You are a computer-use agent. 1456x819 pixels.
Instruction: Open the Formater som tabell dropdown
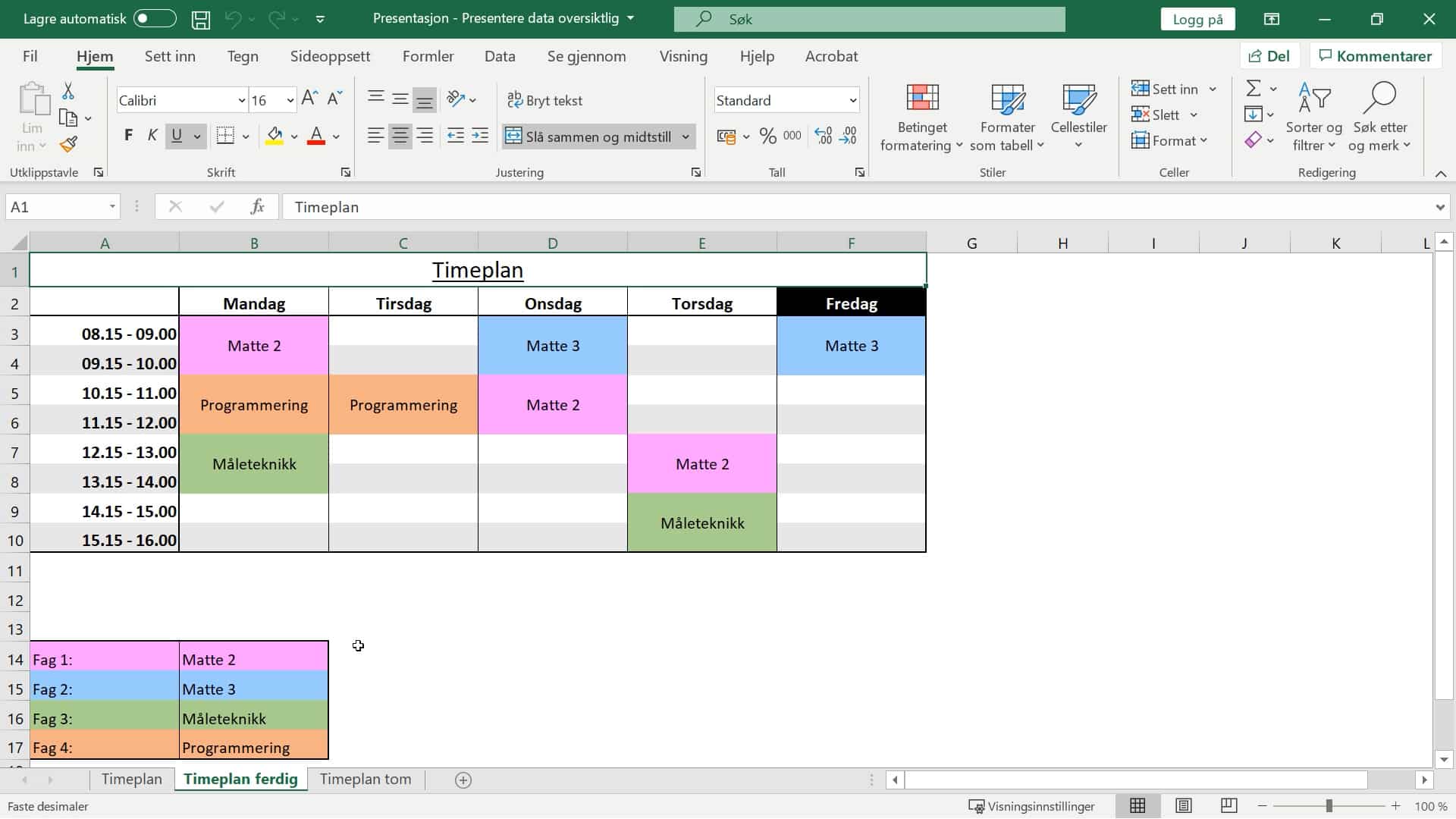[1007, 118]
